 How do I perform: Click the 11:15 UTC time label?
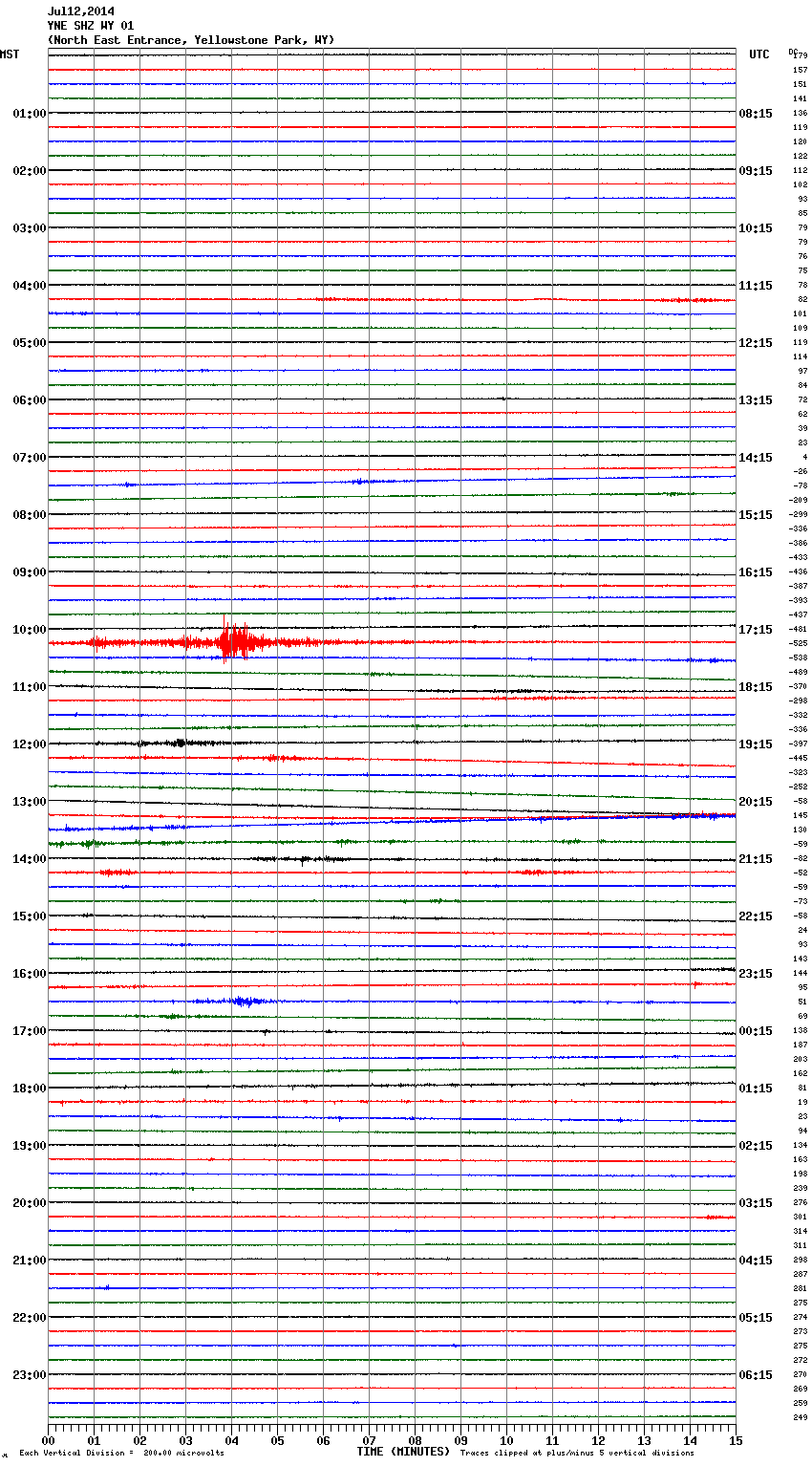click(x=756, y=286)
